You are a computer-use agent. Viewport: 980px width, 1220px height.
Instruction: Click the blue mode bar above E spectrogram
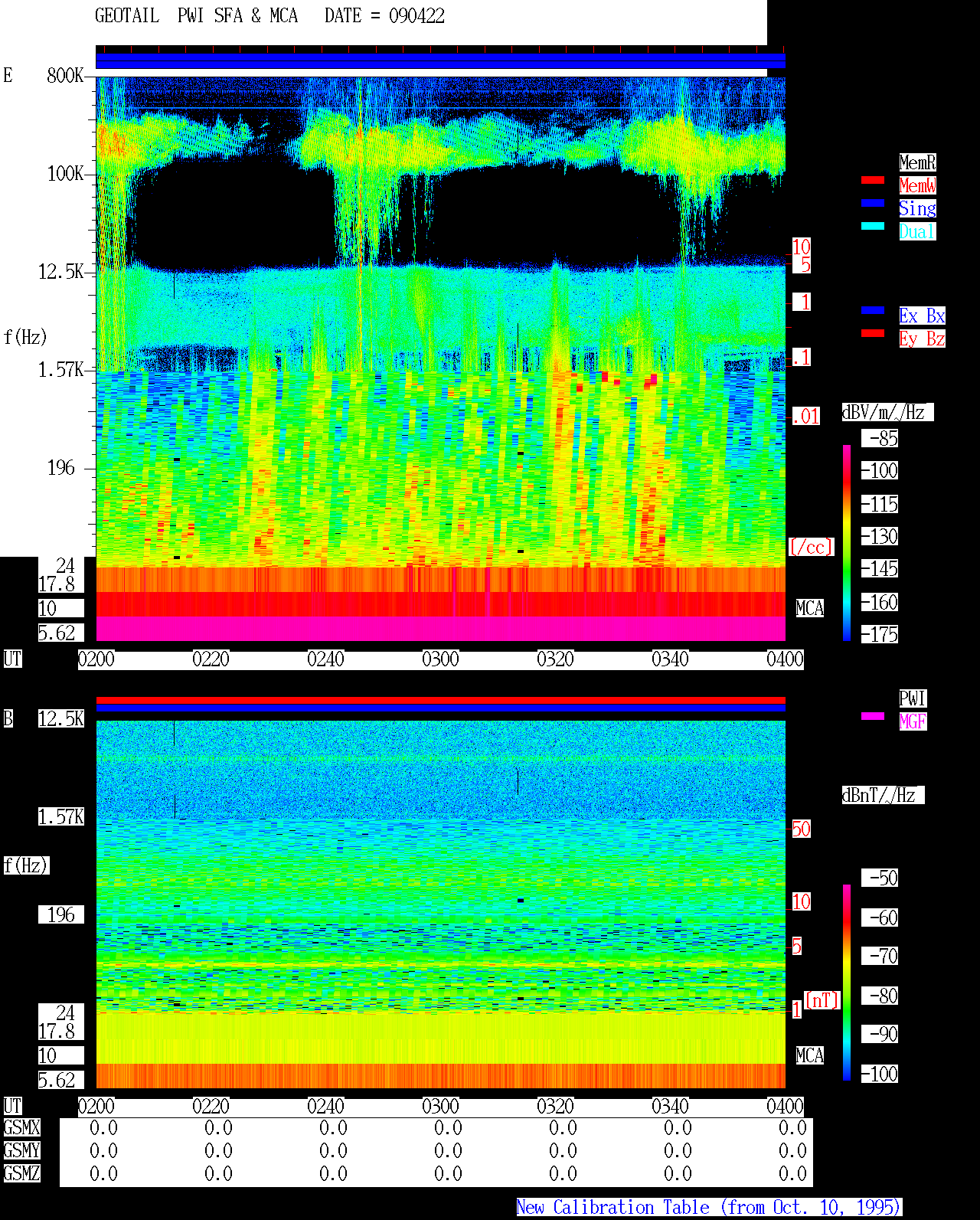(440, 61)
